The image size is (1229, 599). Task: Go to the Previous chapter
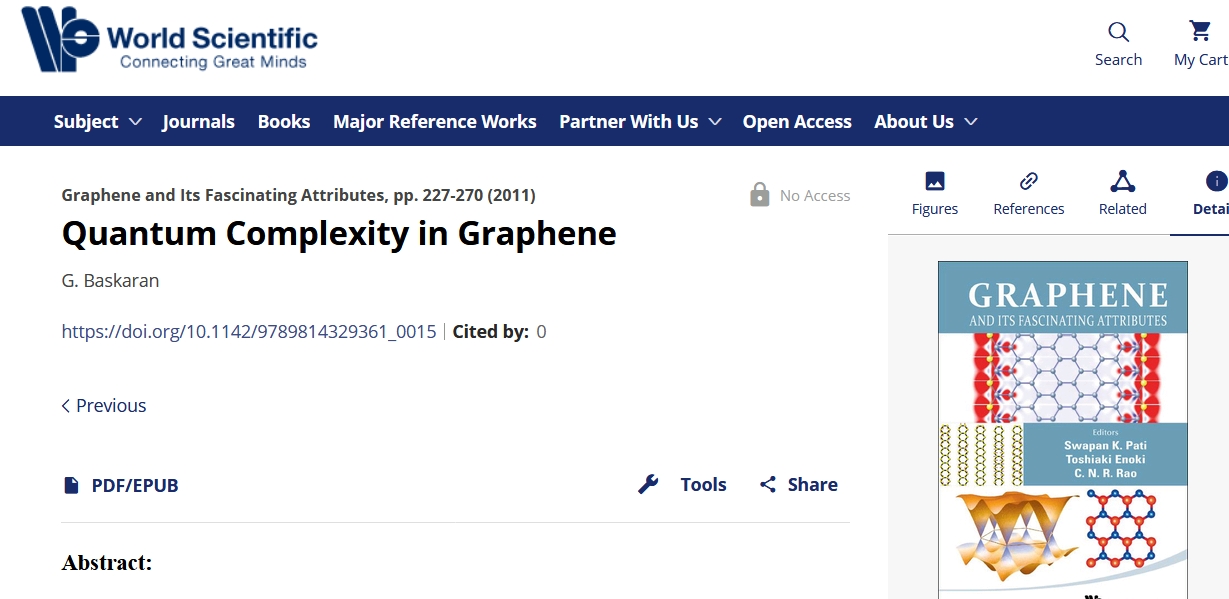(x=104, y=405)
